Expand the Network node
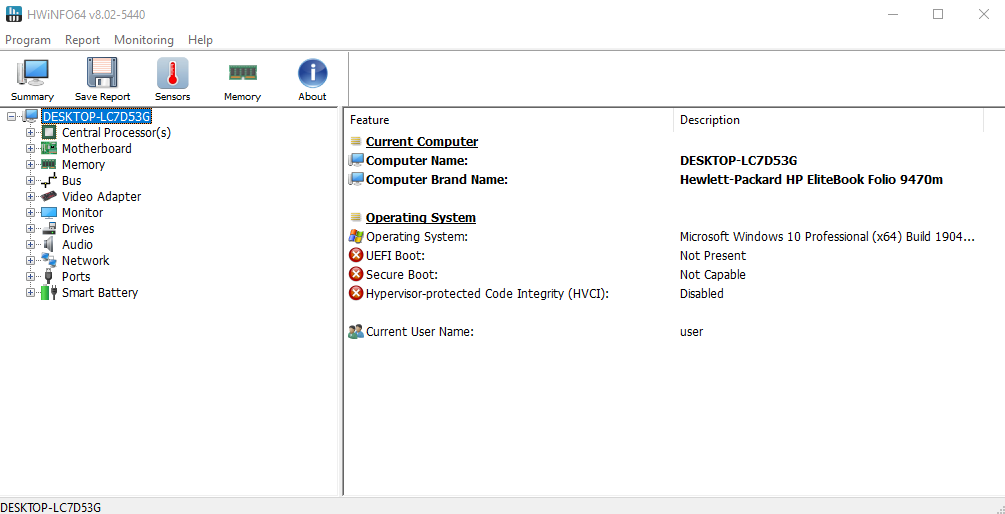The height and width of the screenshot is (514, 1005). pyautogui.click(x=30, y=261)
